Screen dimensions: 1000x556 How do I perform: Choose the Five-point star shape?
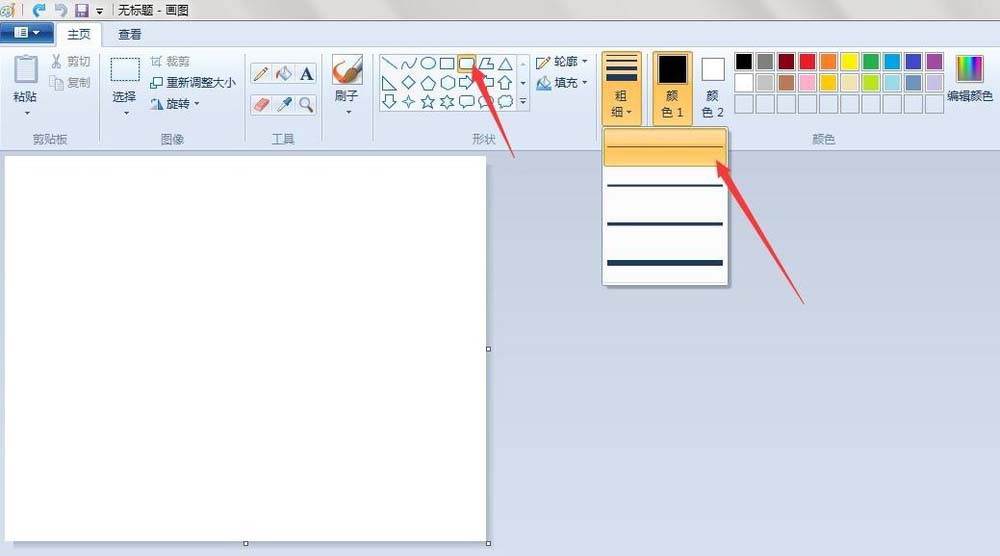pos(428,101)
